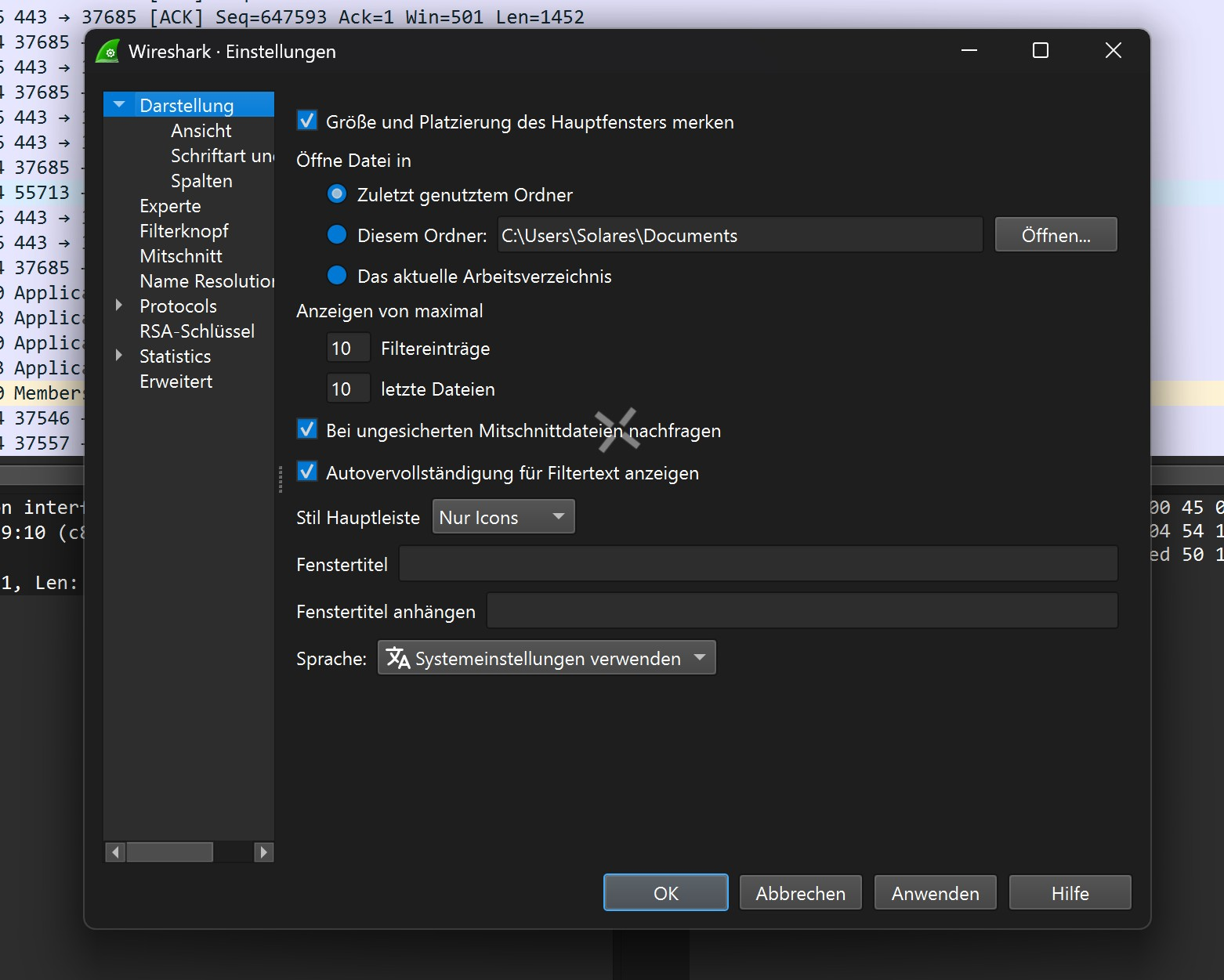This screenshot has height=980, width=1224.
Task: Open the Ansicht settings page
Action: pos(201,130)
